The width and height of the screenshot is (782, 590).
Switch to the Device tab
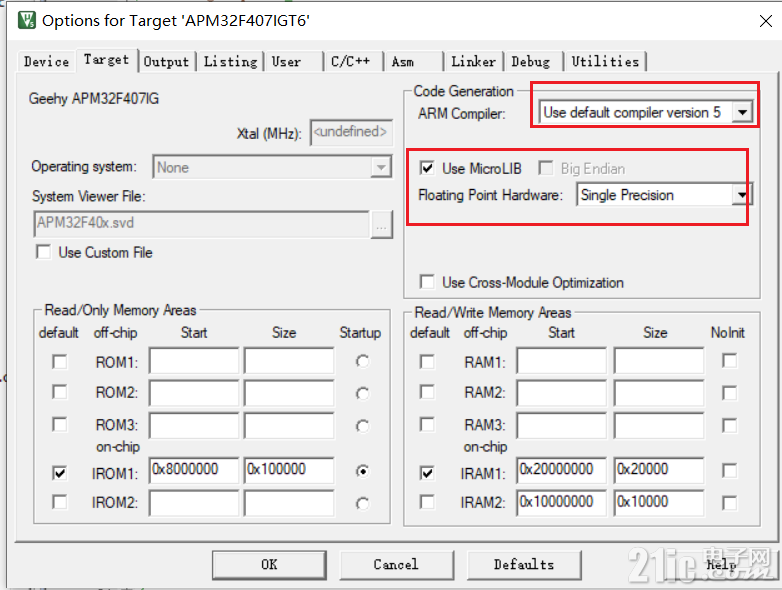[x=46, y=62]
